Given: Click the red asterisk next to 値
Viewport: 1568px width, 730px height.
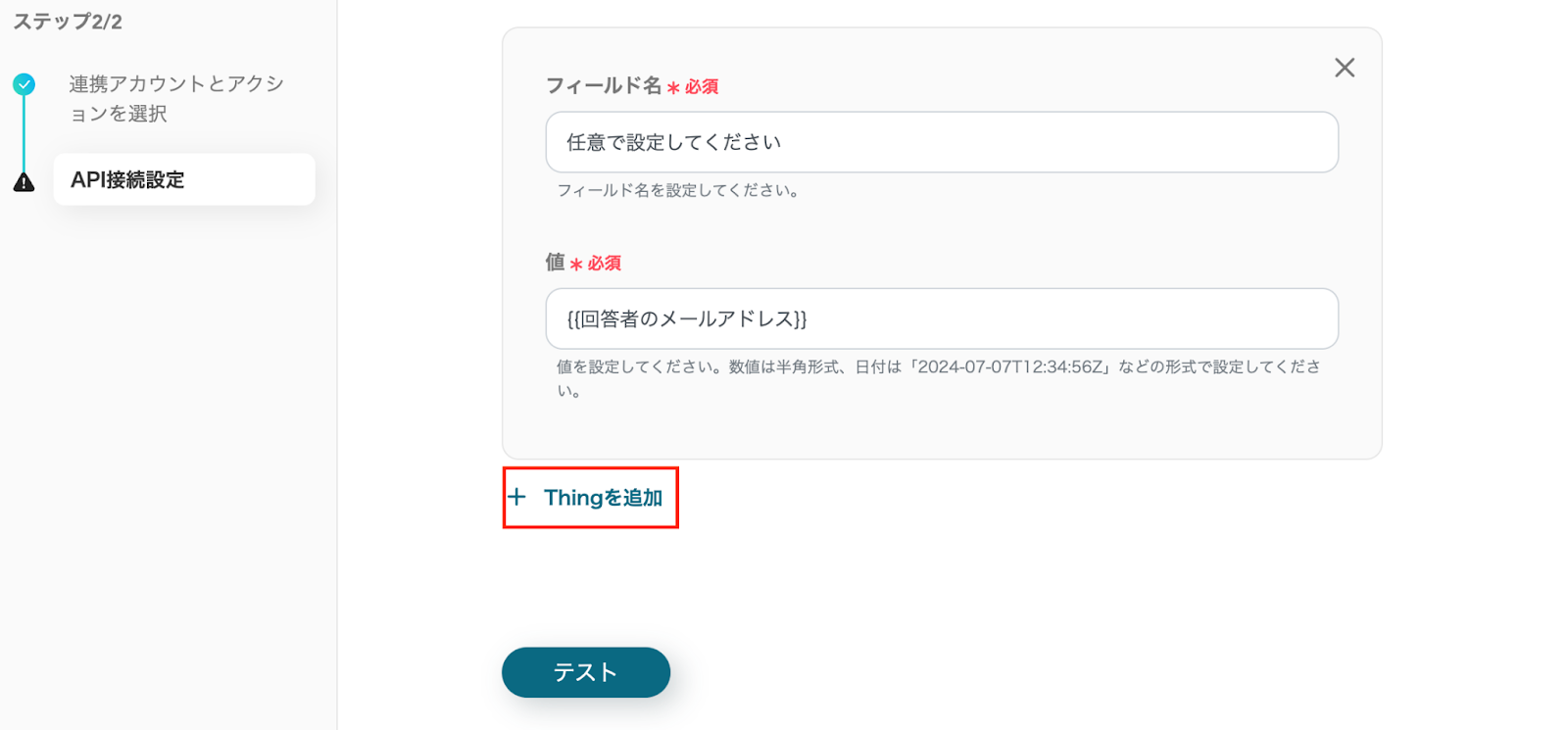Looking at the screenshot, I should point(576,265).
